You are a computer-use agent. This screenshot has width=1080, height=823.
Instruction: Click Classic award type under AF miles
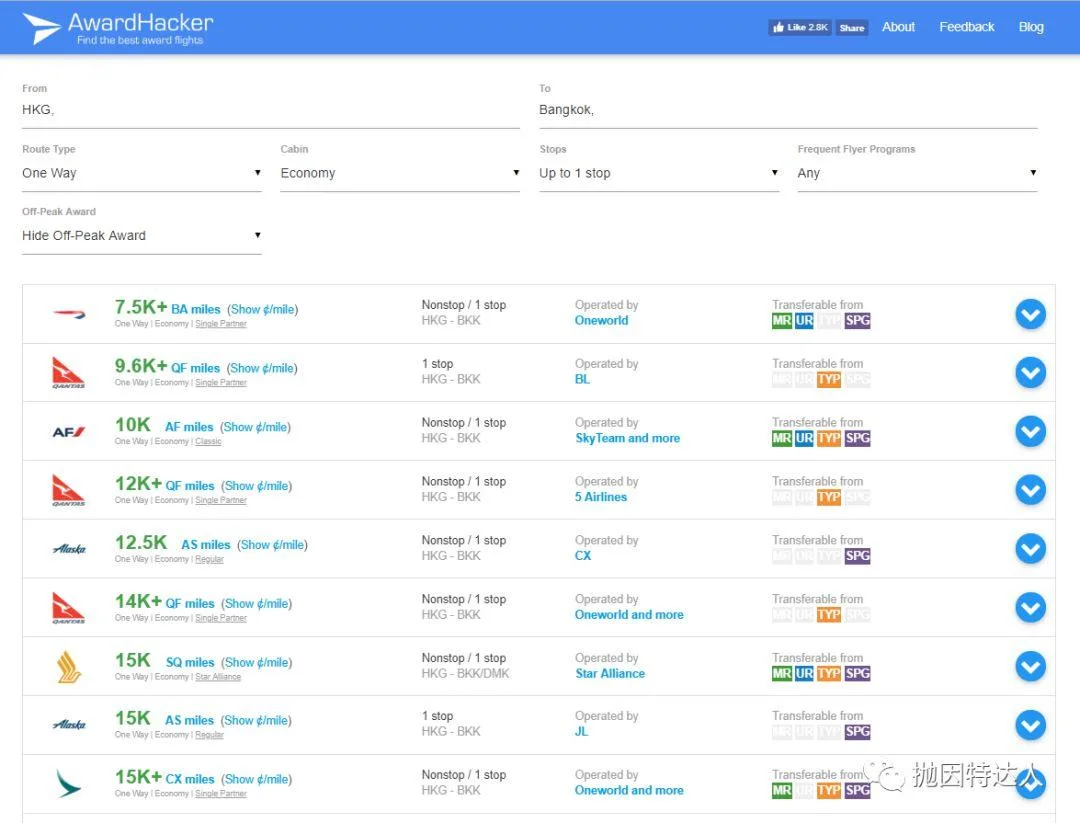pos(208,441)
